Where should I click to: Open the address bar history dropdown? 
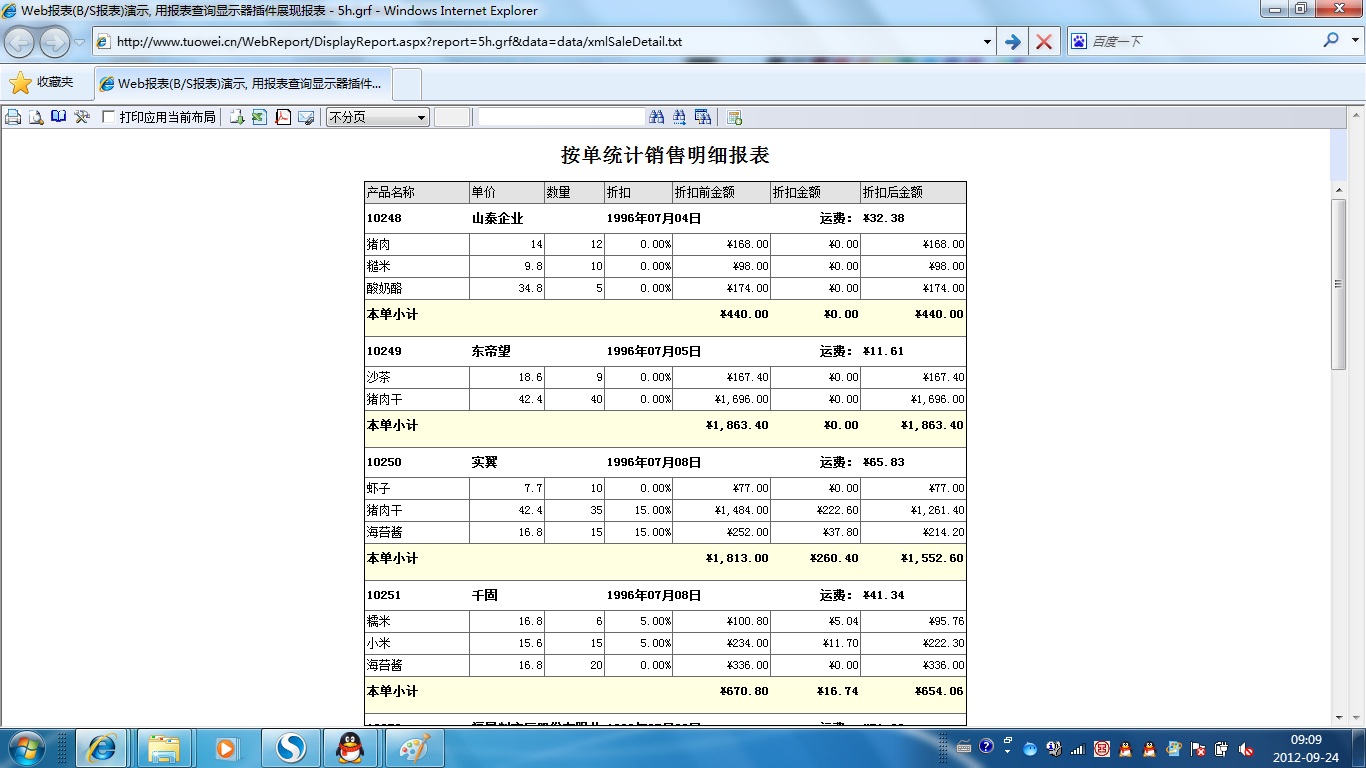[x=987, y=42]
